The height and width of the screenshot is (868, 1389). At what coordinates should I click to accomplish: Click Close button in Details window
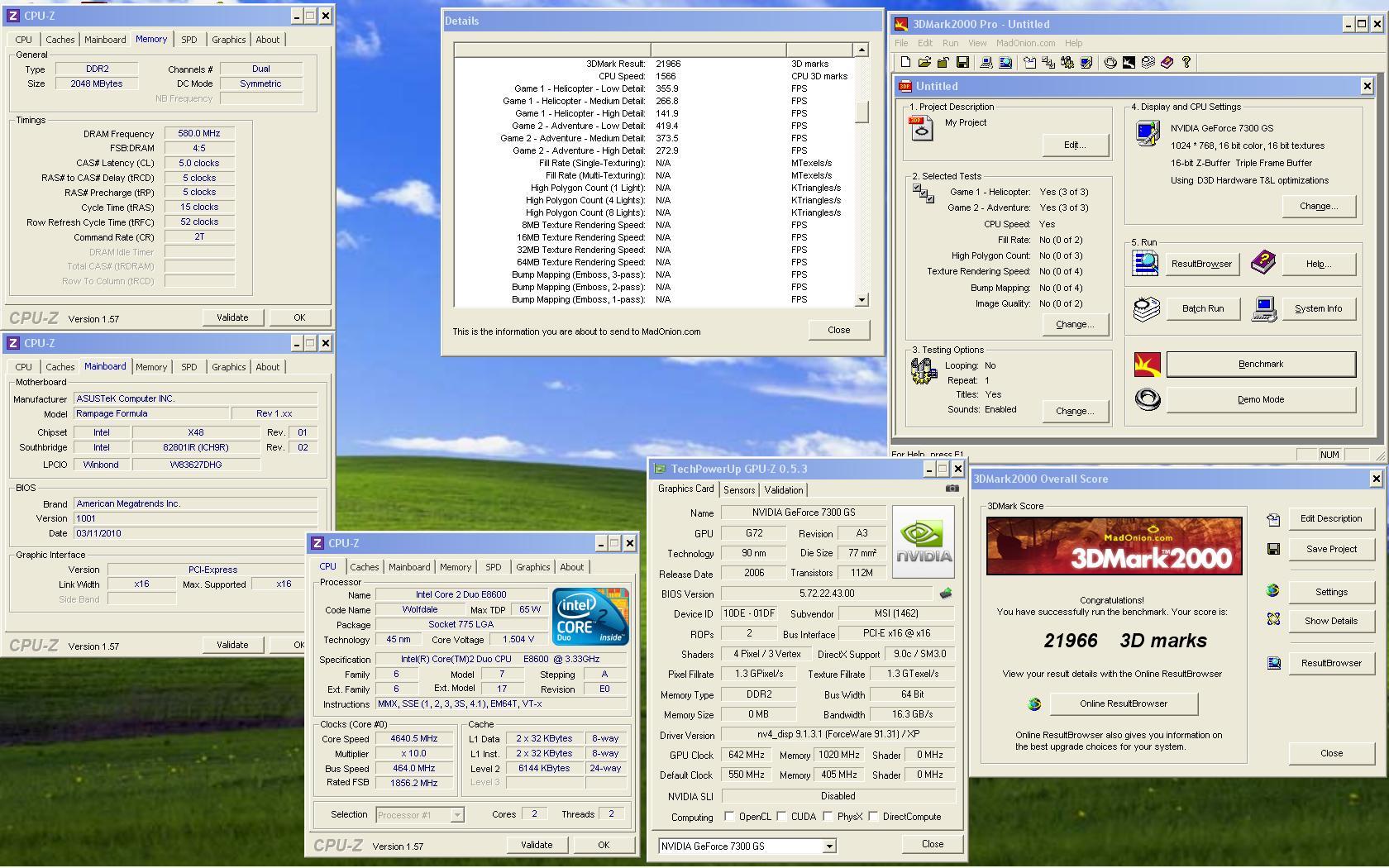838,330
